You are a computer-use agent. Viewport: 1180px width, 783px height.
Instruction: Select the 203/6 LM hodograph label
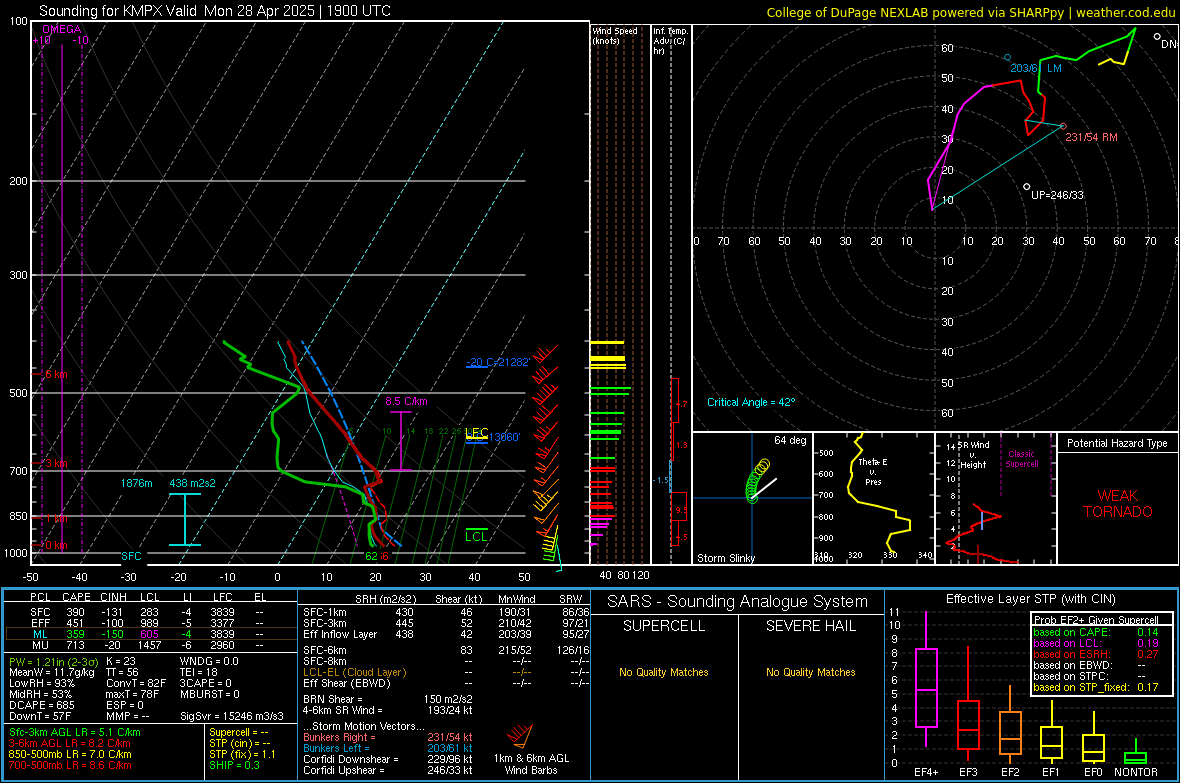coord(1036,68)
